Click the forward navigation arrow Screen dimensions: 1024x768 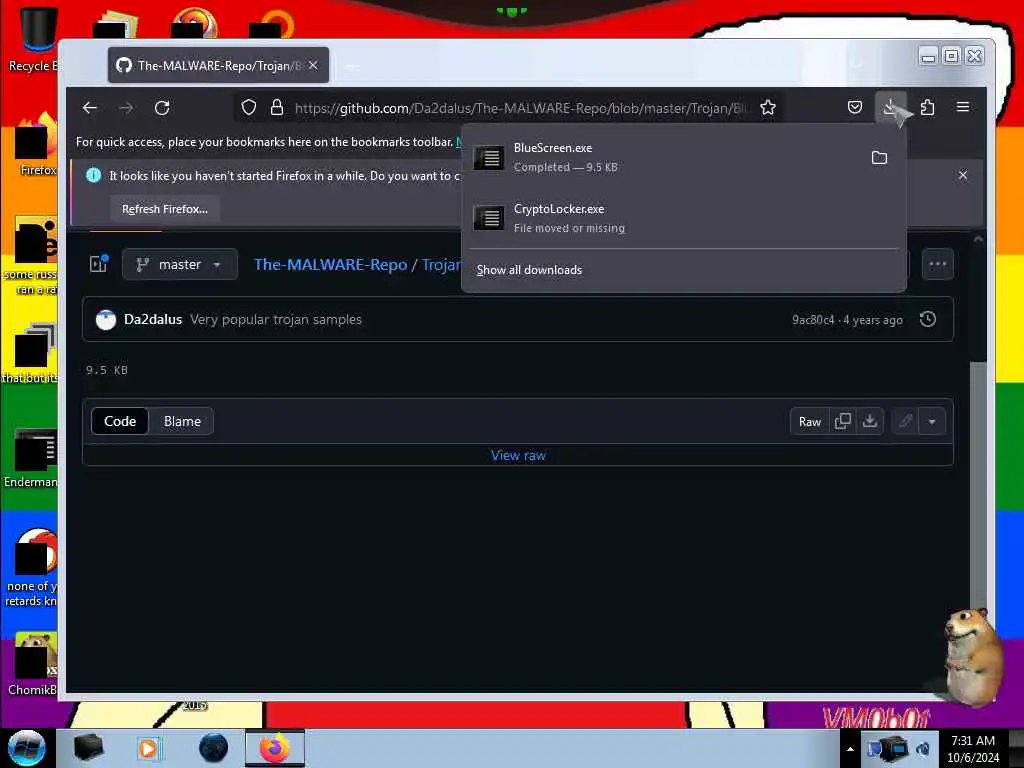click(126, 108)
